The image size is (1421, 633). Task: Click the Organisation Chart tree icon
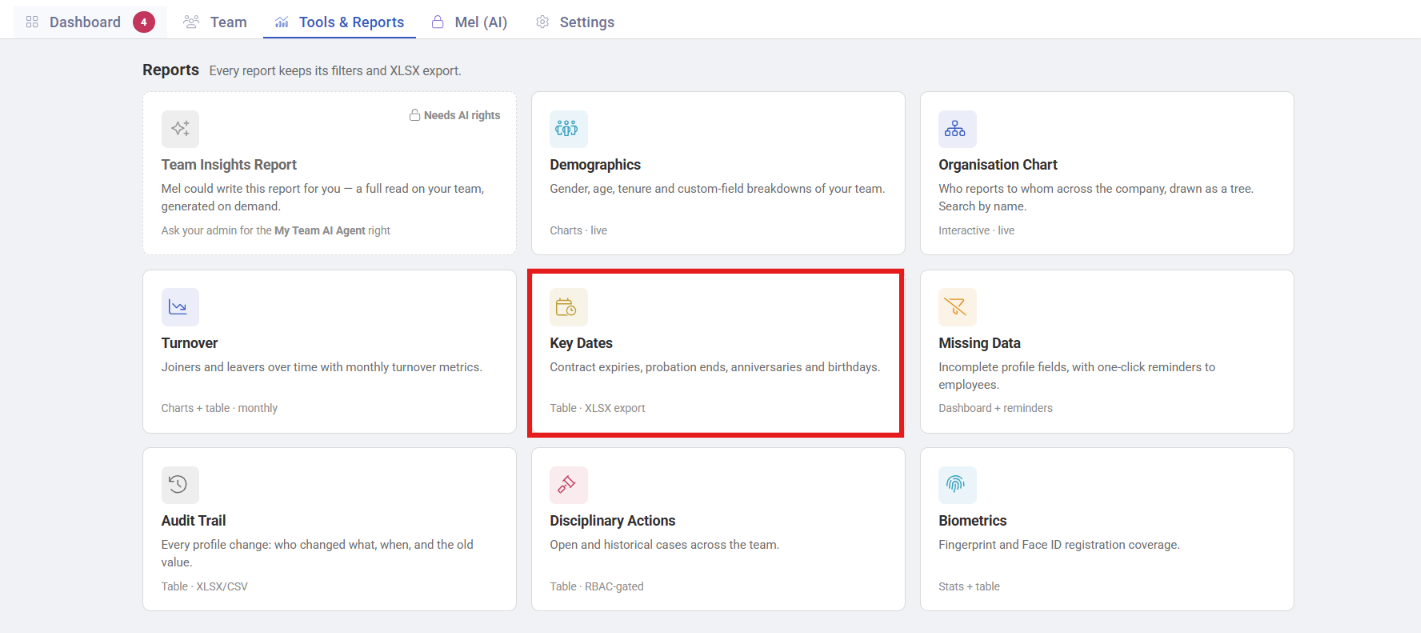click(957, 129)
